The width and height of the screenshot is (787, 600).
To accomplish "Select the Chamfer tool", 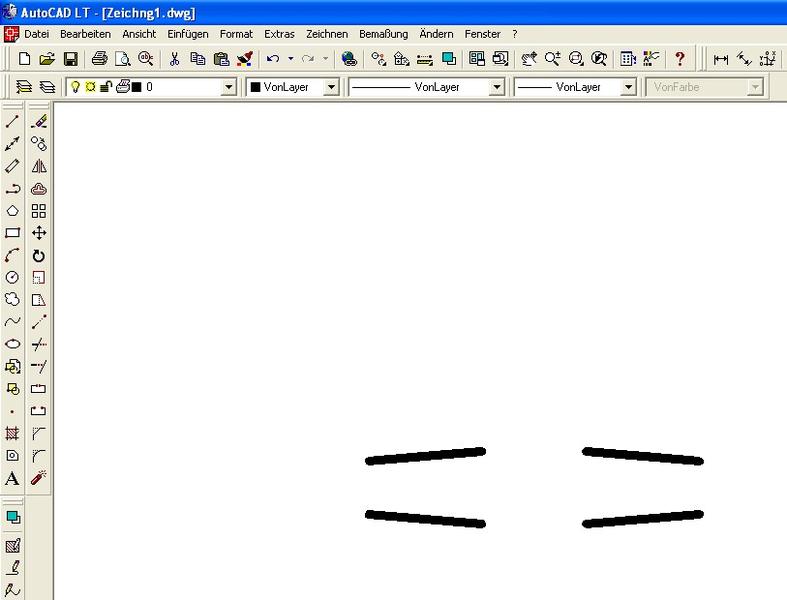I will [39, 433].
